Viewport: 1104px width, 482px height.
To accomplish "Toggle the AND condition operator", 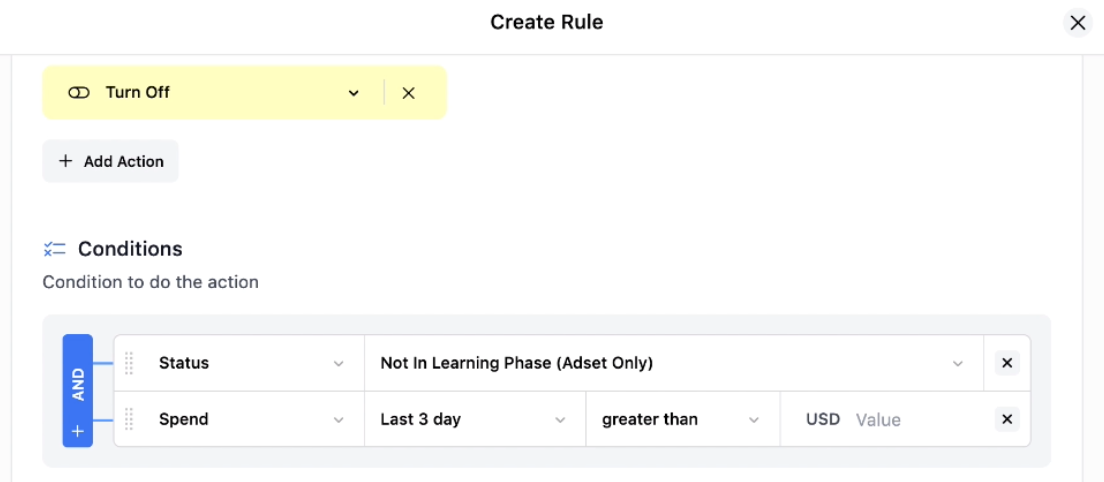I will click(77, 384).
